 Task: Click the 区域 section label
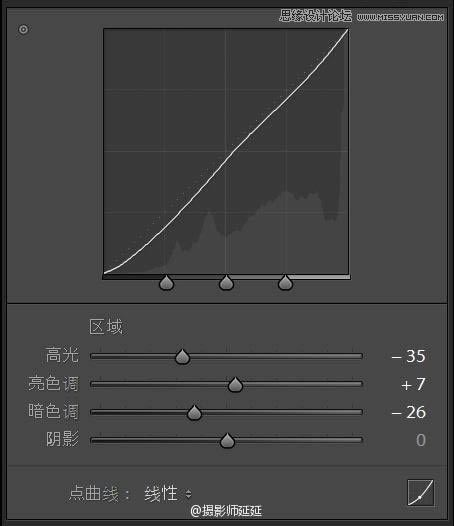[x=106, y=326]
